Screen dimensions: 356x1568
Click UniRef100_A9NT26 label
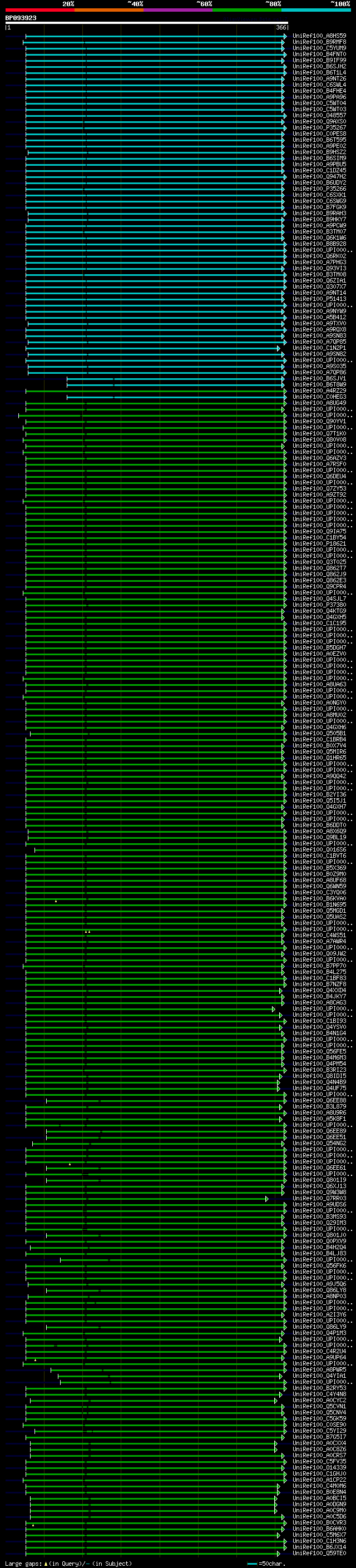[x=319, y=78]
